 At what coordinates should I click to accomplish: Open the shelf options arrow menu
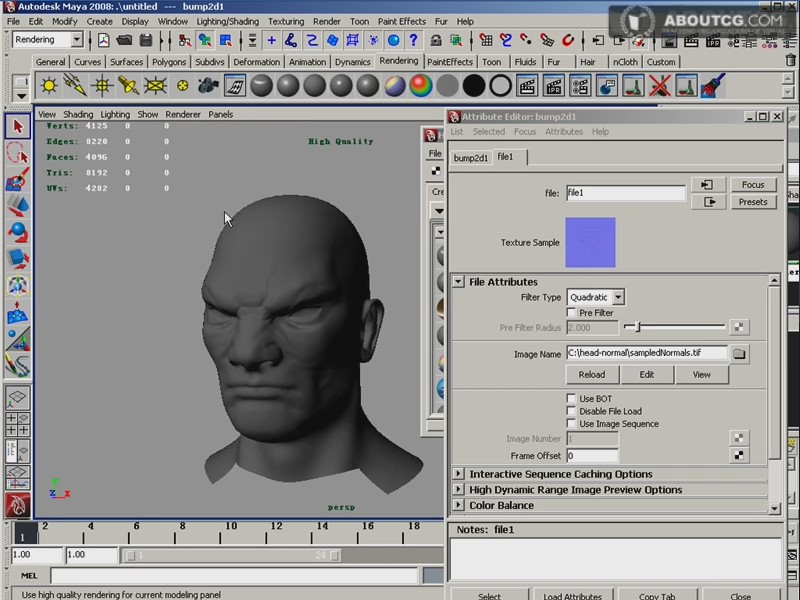point(21,96)
